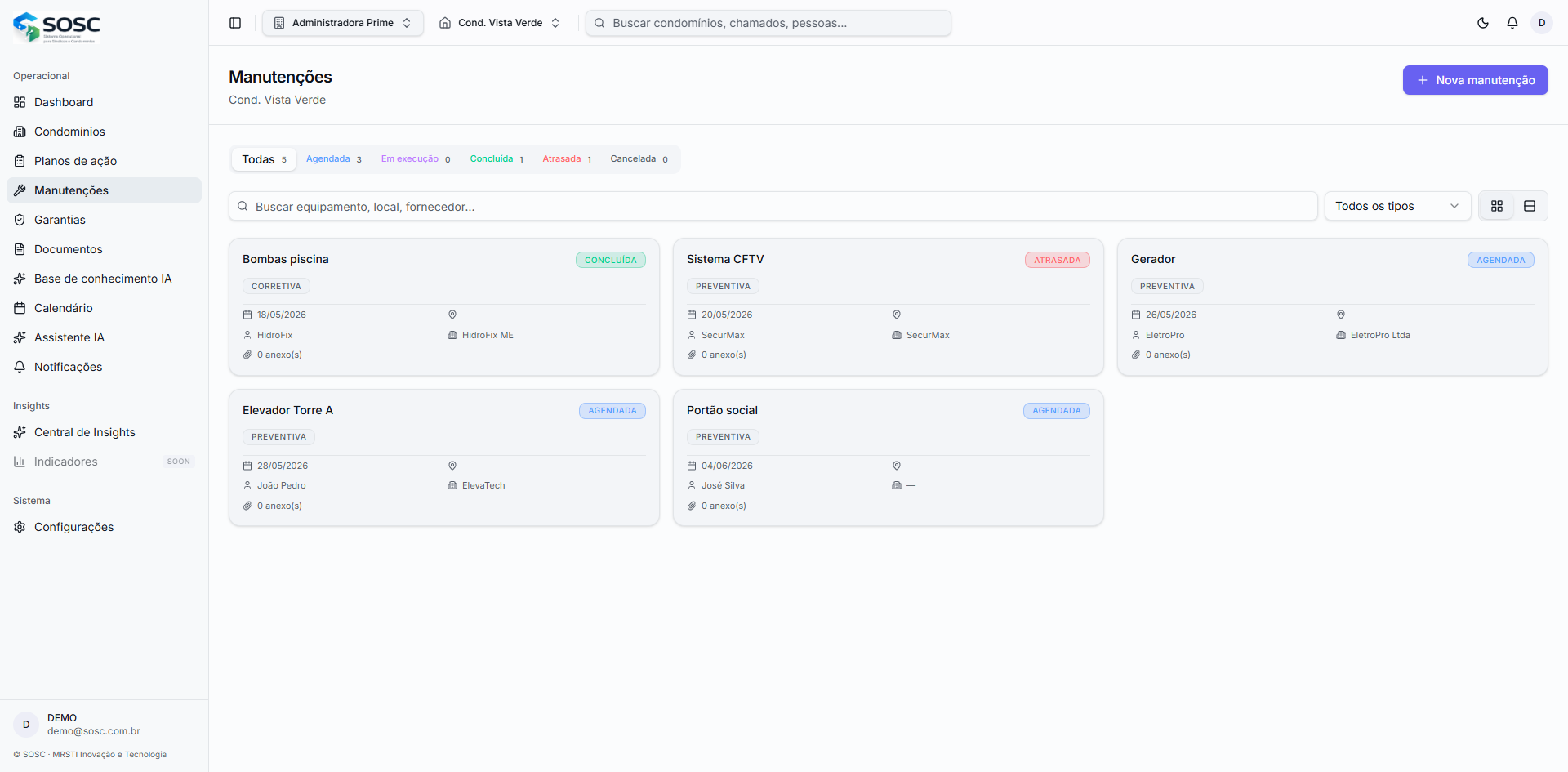Viewport: 1568px width, 772px height.
Task: Click AGENDADA badge on Portão social
Action: (x=1057, y=411)
